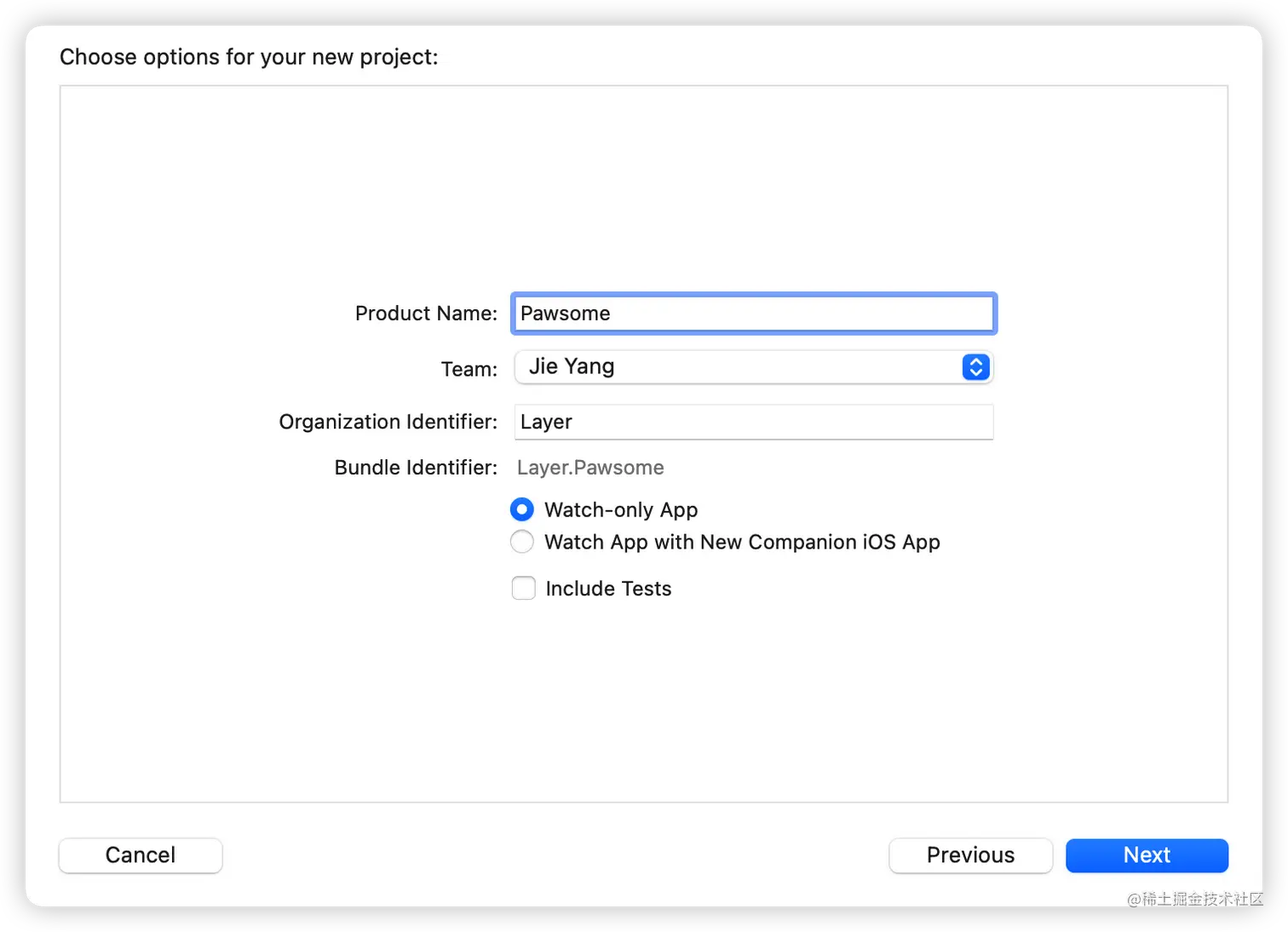Click the Product Name text field

click(753, 314)
